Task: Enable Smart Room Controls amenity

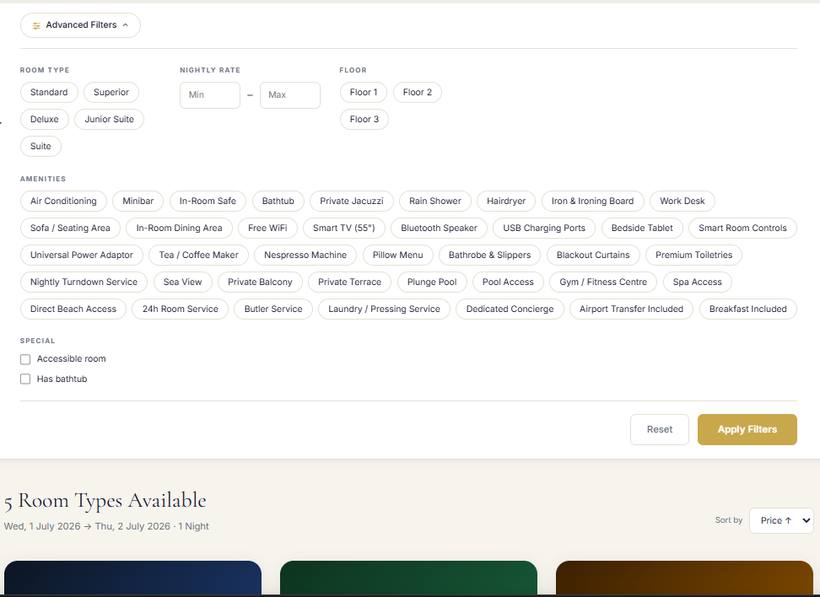Action: pyautogui.click(x=743, y=228)
